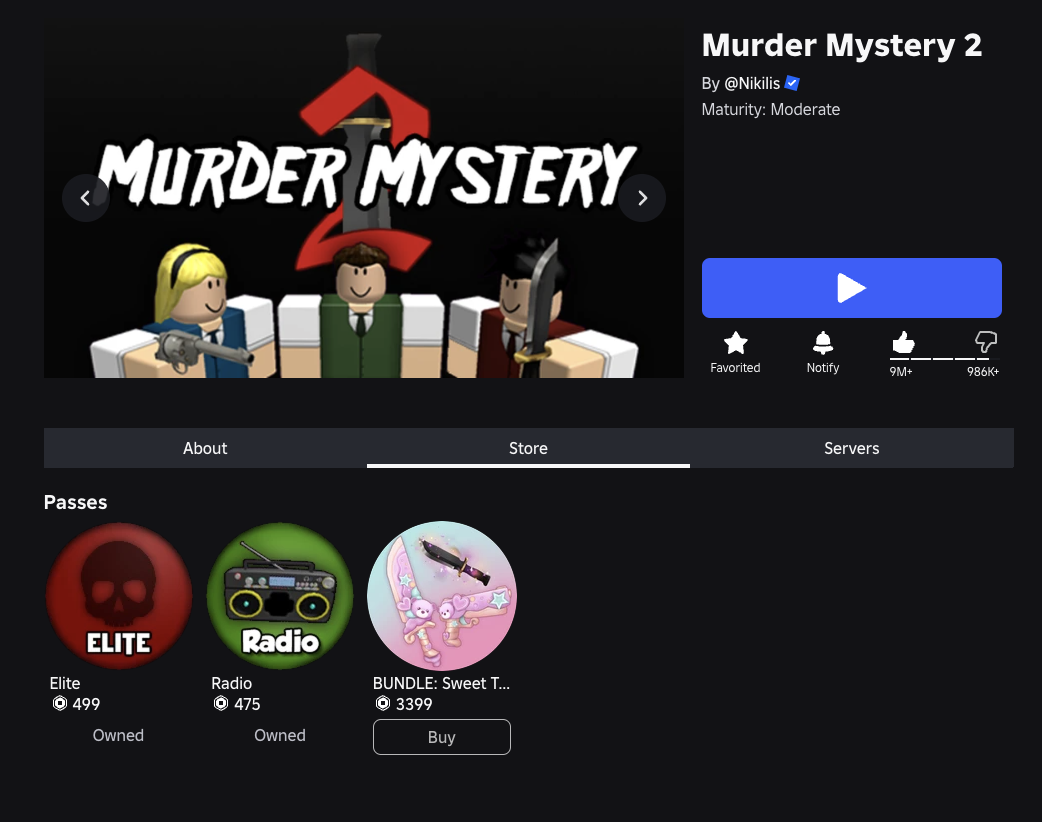Select the Store tab

tap(528, 448)
